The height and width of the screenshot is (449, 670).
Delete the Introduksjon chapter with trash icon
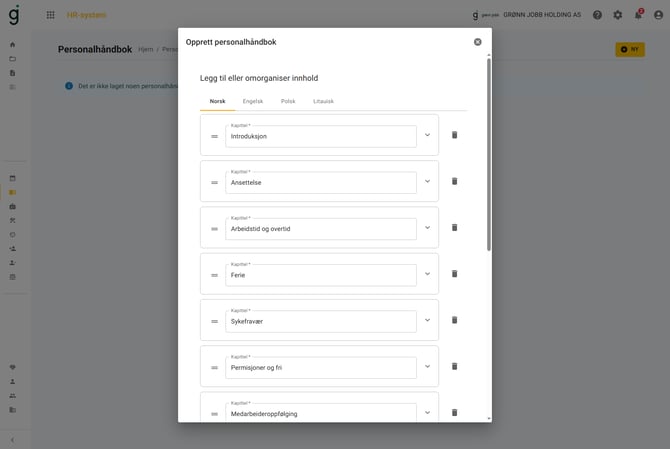click(x=454, y=135)
